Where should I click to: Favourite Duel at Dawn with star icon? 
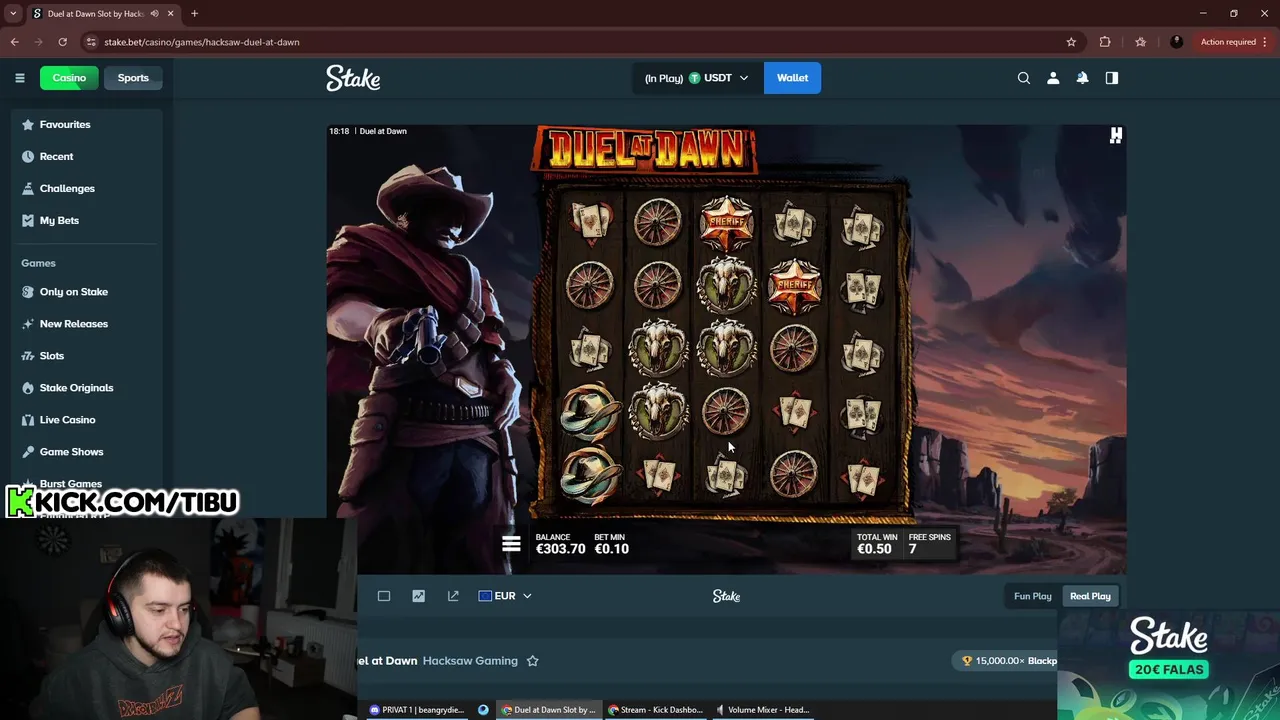pyautogui.click(x=532, y=661)
